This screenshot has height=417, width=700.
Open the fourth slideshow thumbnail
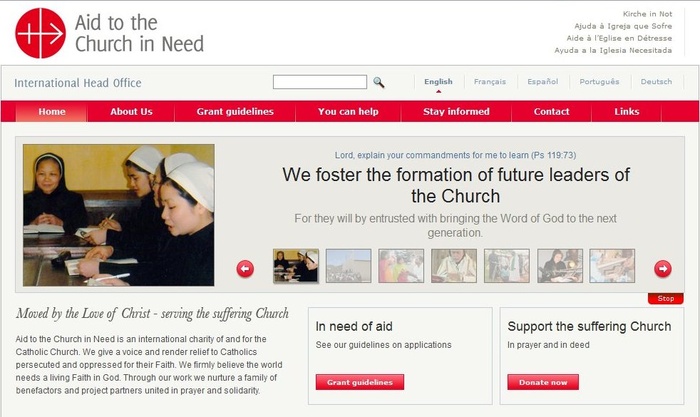[x=454, y=266]
